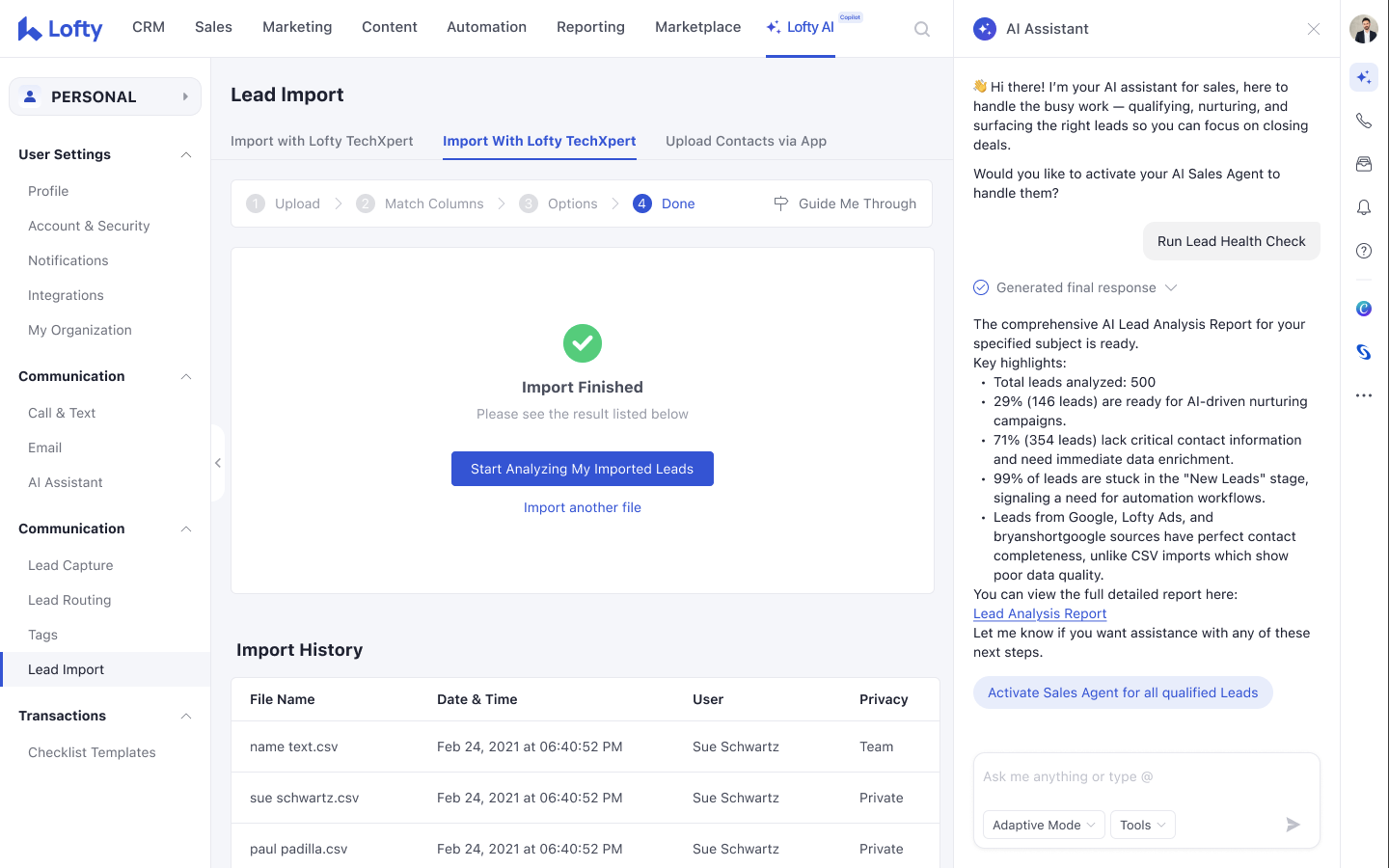
Task: Open the Tools dropdown
Action: (1142, 825)
